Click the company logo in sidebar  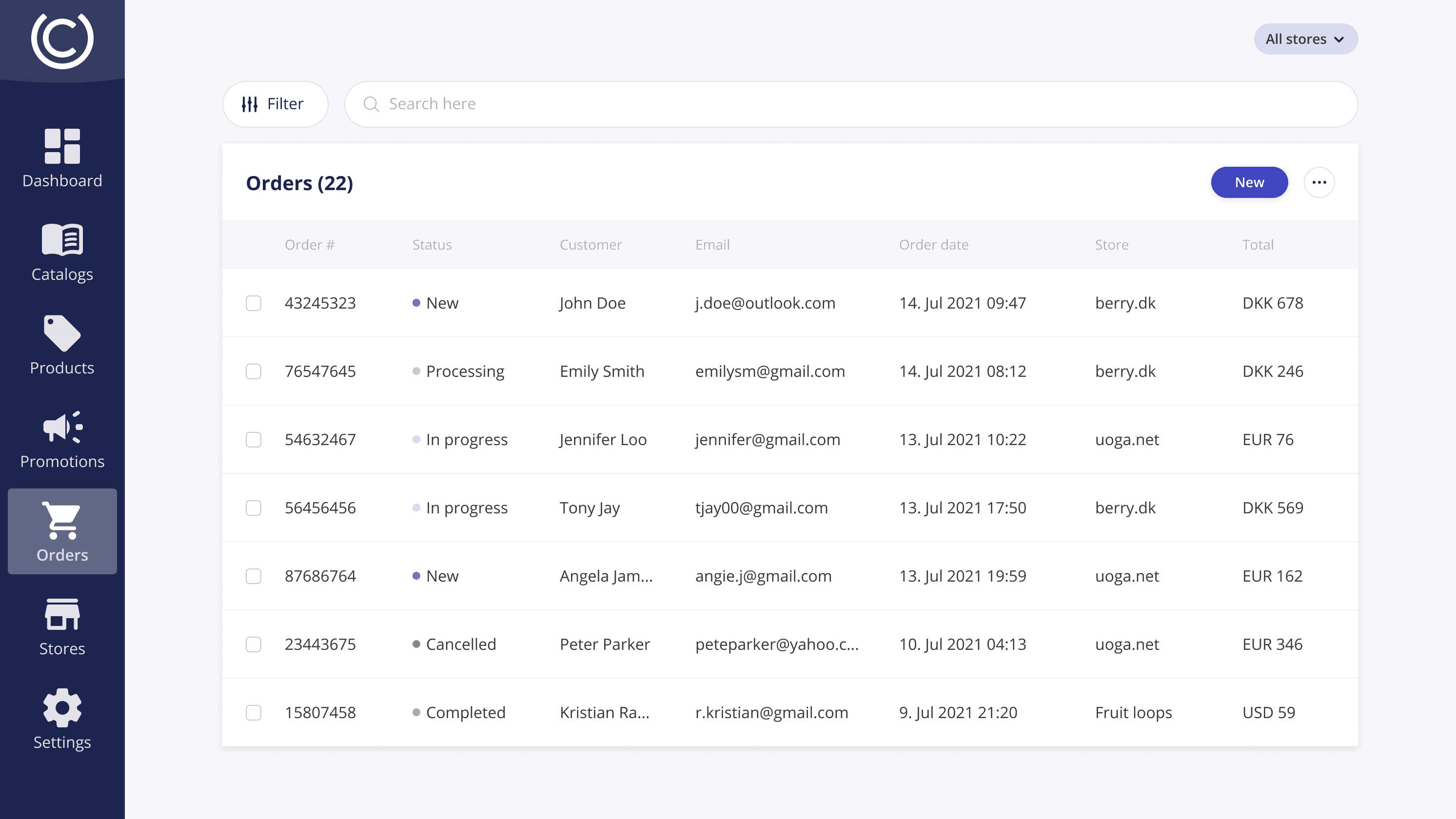[x=62, y=39]
